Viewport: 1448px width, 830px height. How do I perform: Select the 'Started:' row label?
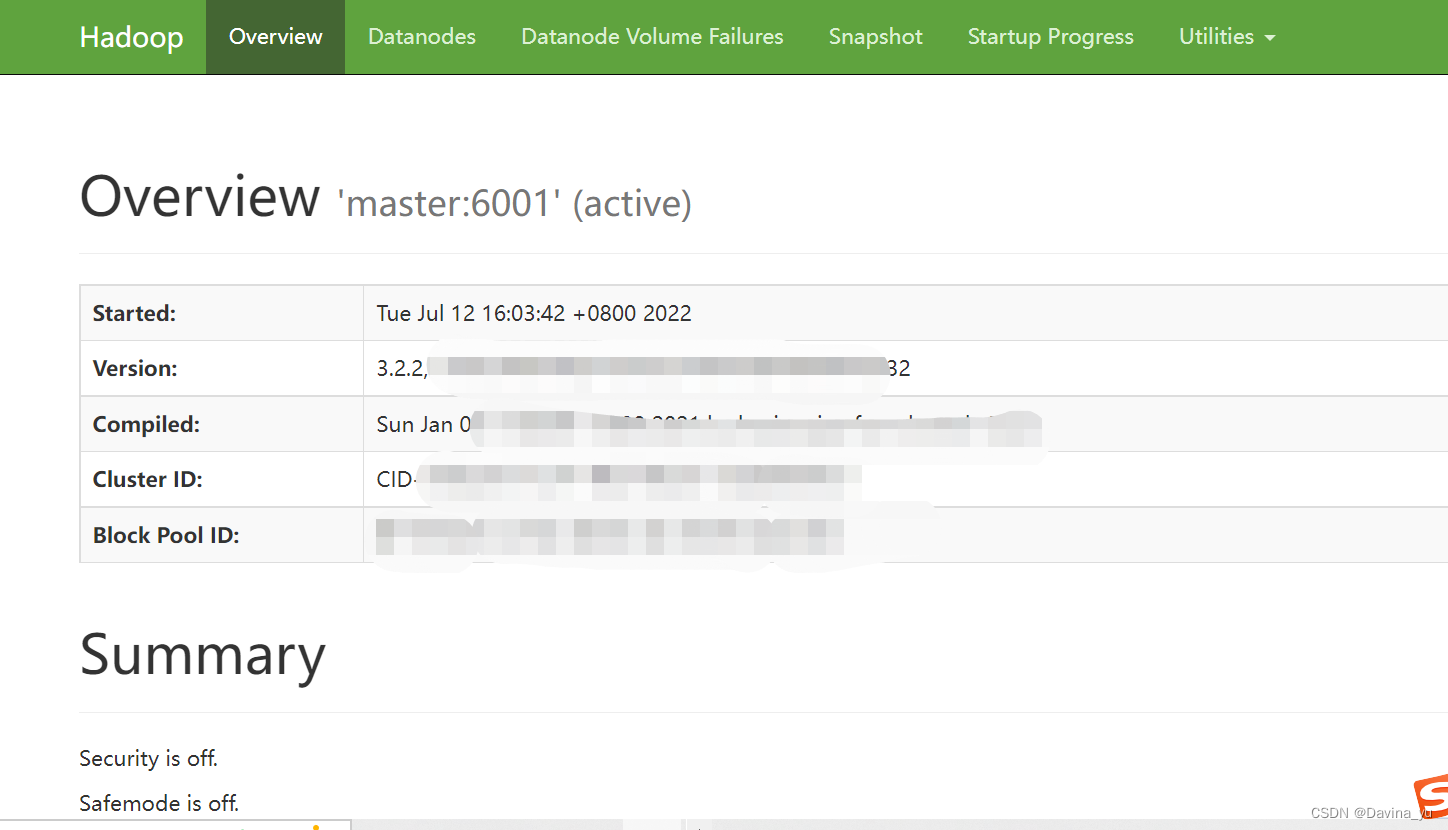tap(134, 313)
